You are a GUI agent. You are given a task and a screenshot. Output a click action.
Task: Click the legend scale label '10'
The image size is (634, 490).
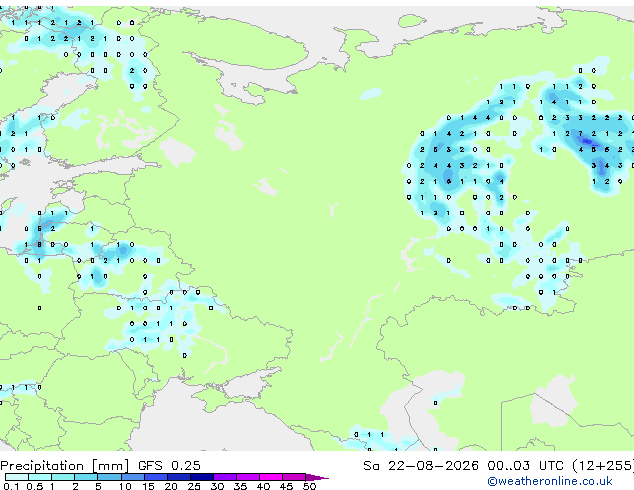click(x=125, y=486)
